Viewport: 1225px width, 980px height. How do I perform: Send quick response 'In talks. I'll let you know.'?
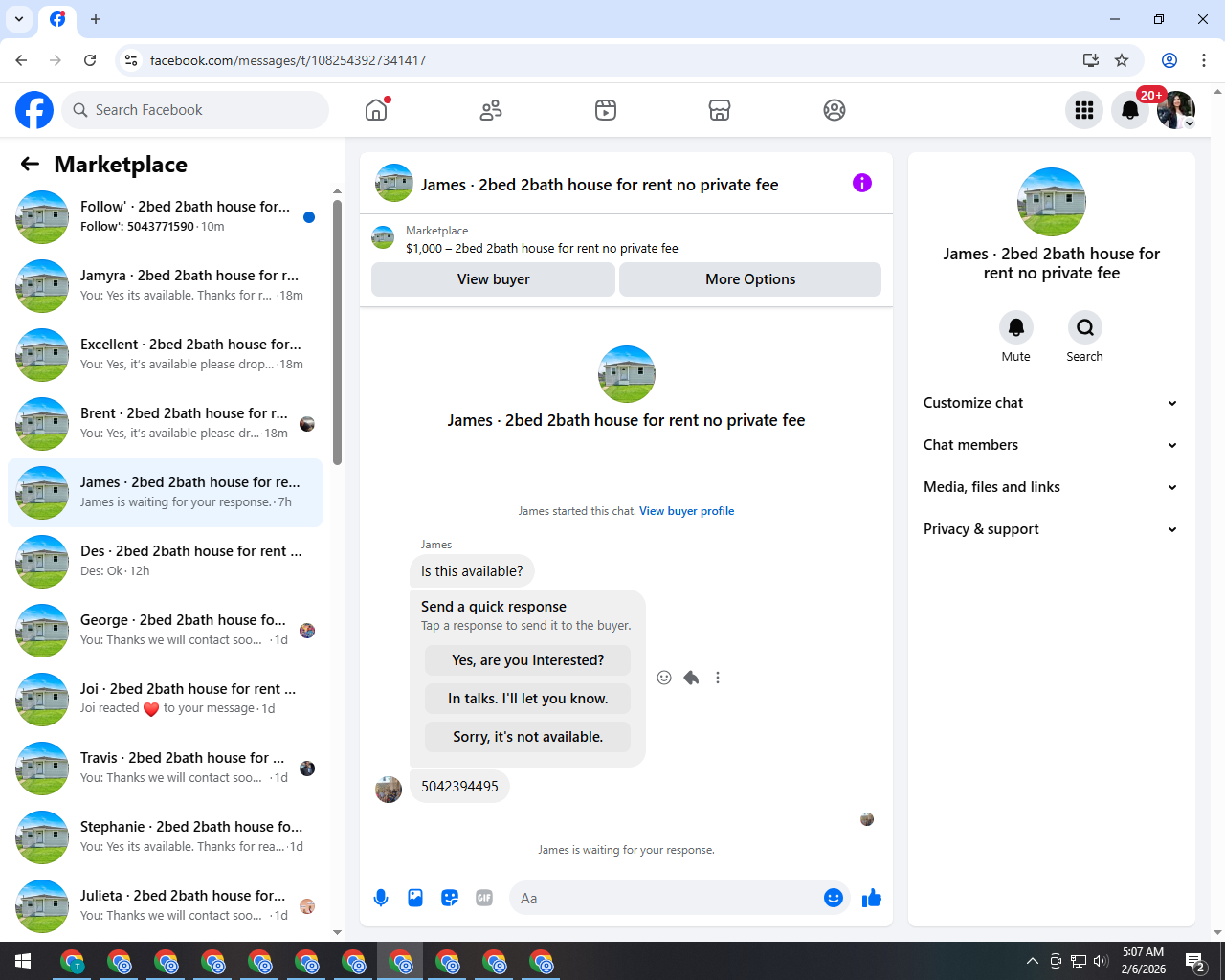coord(527,699)
